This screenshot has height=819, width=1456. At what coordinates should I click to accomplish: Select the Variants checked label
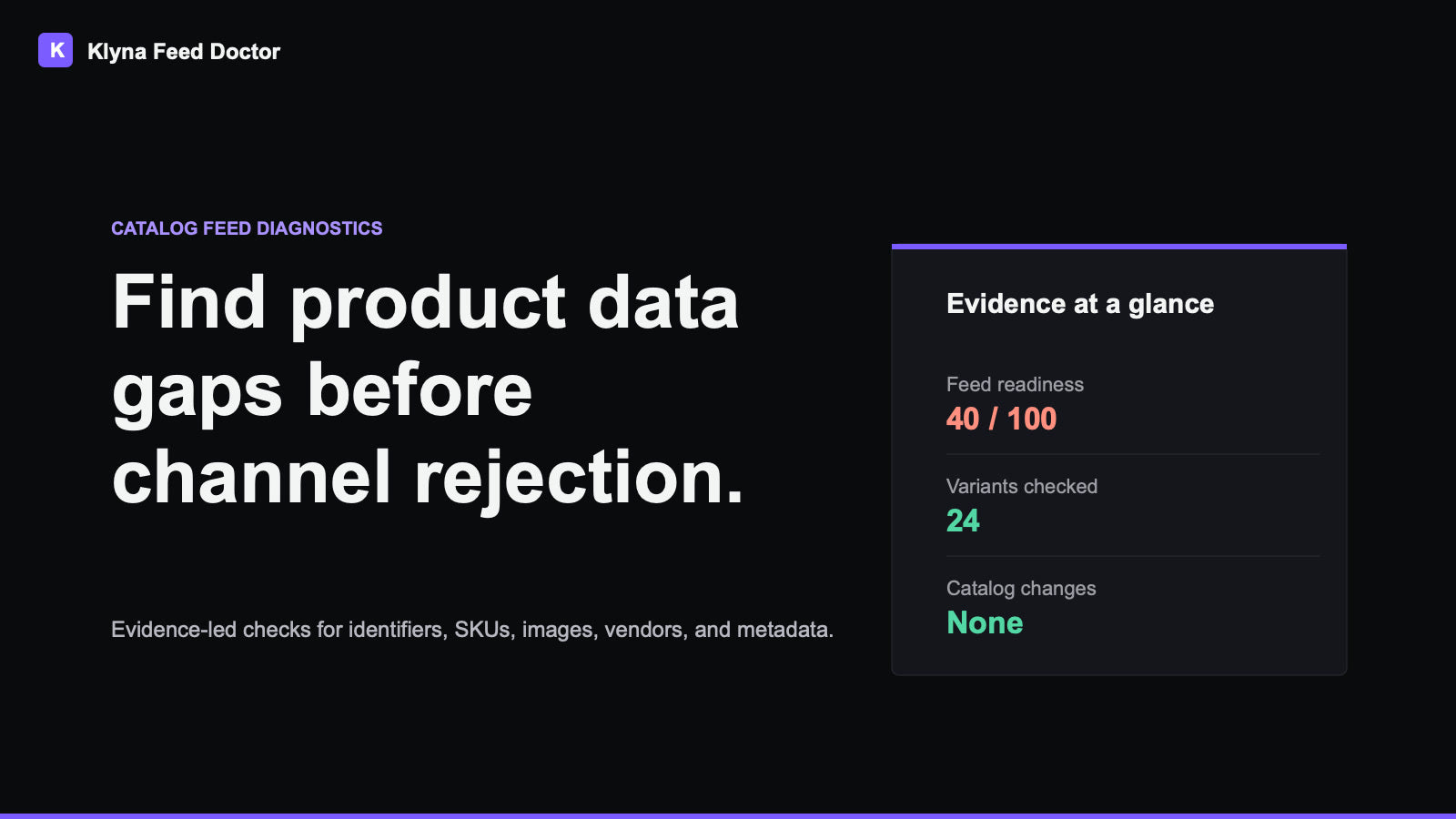tap(1022, 486)
